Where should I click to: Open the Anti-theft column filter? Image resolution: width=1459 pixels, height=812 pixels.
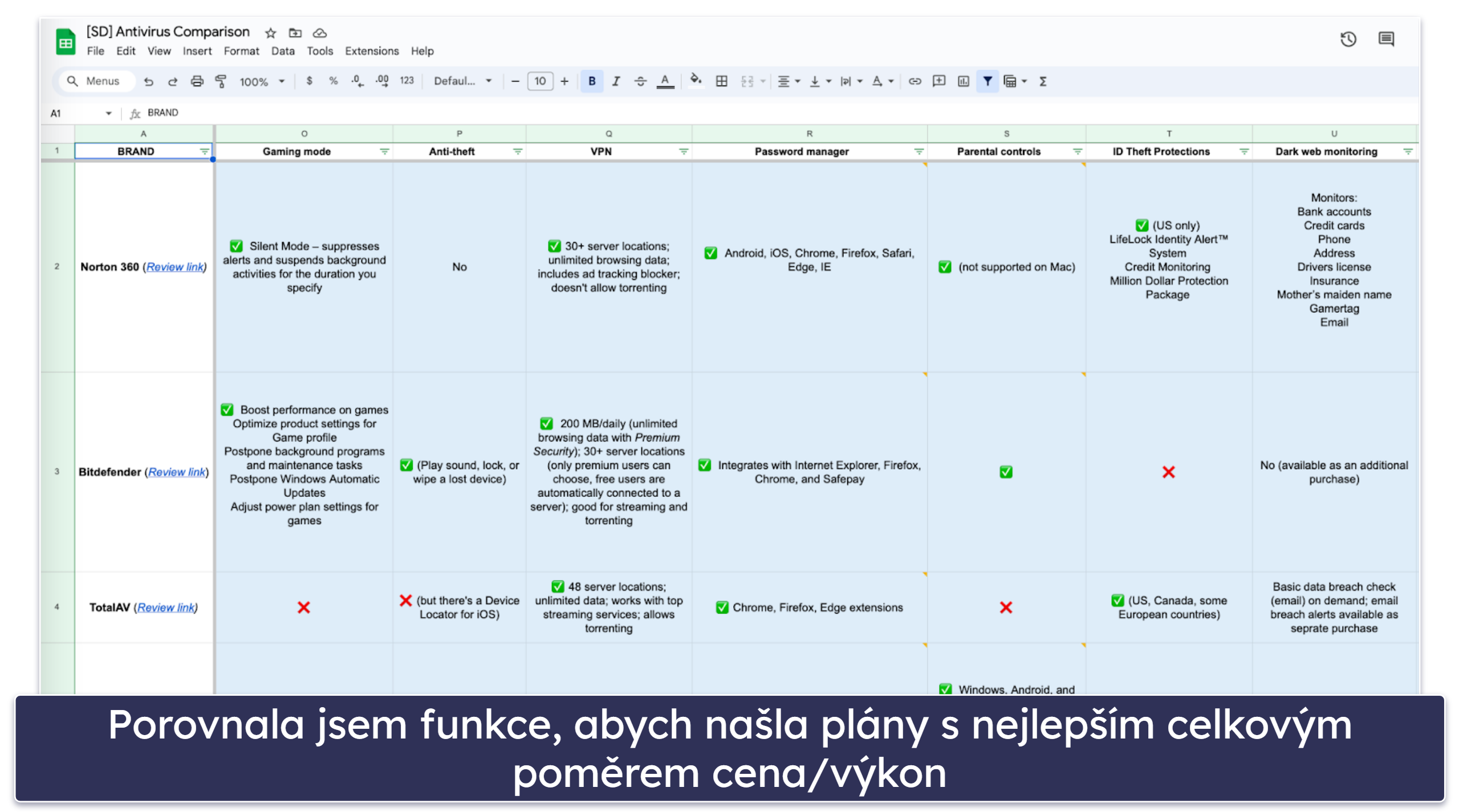point(518,152)
